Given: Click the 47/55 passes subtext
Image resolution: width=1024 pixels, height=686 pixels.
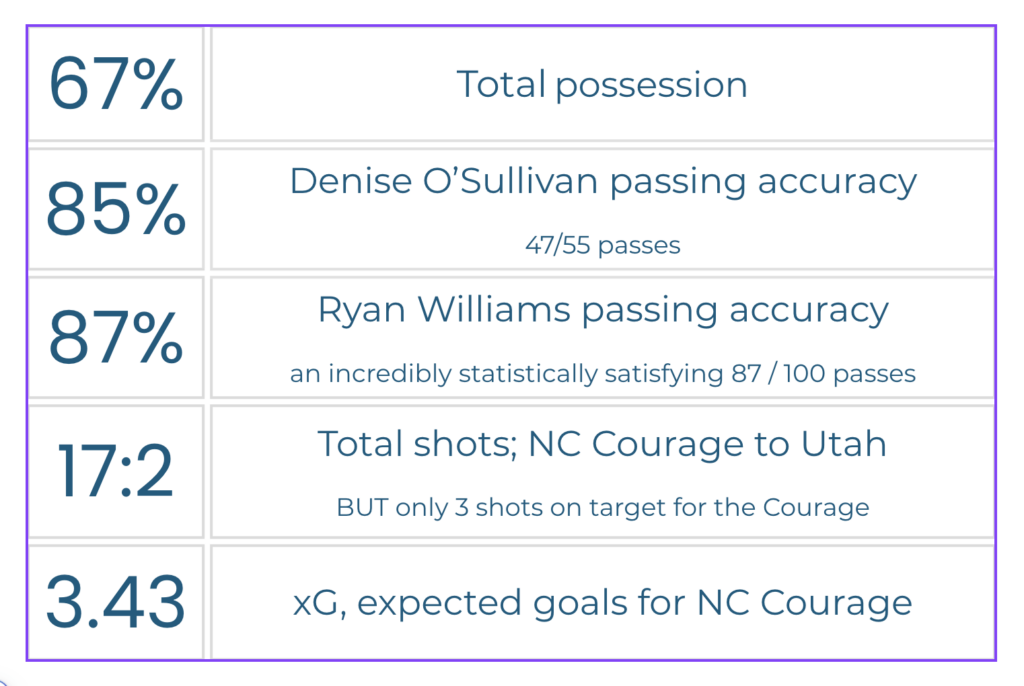Looking at the screenshot, I should click(603, 245).
